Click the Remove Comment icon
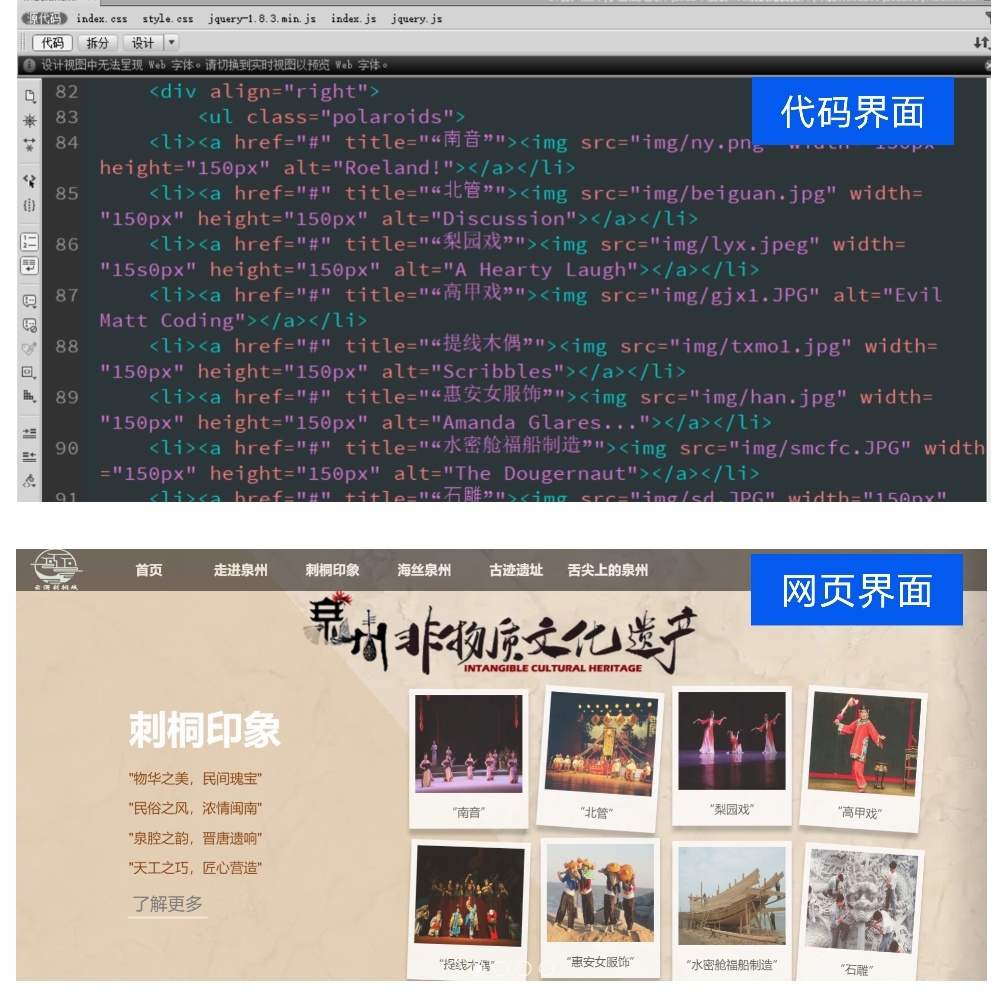1004x1004 pixels. (30, 325)
